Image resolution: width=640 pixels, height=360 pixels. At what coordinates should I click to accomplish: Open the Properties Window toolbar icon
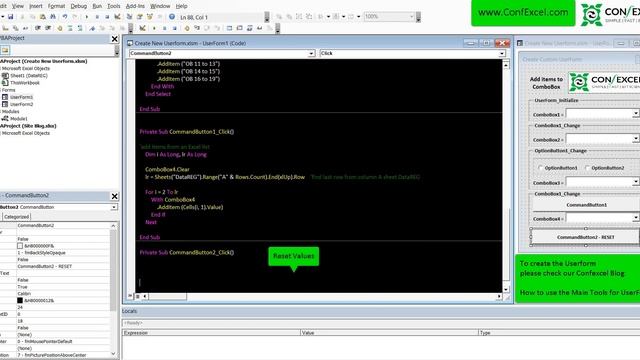pos(140,17)
